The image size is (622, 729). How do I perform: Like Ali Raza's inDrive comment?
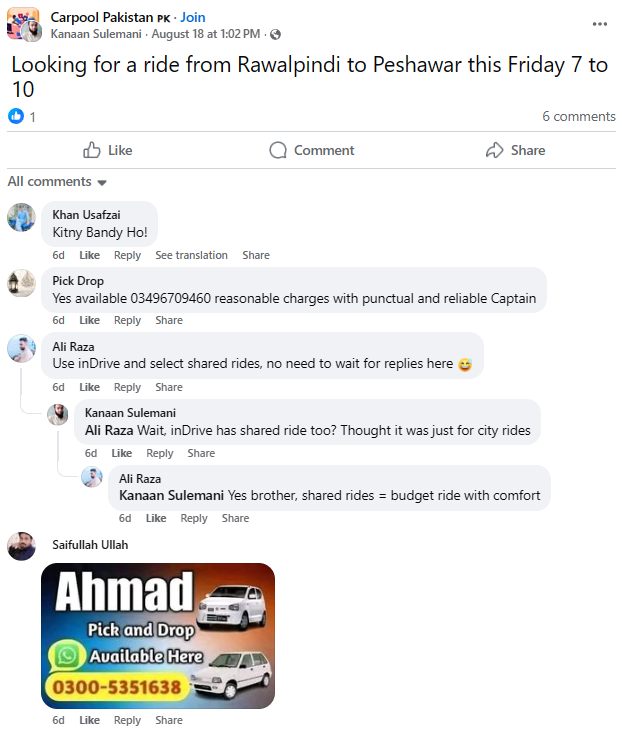pyautogui.click(x=89, y=387)
